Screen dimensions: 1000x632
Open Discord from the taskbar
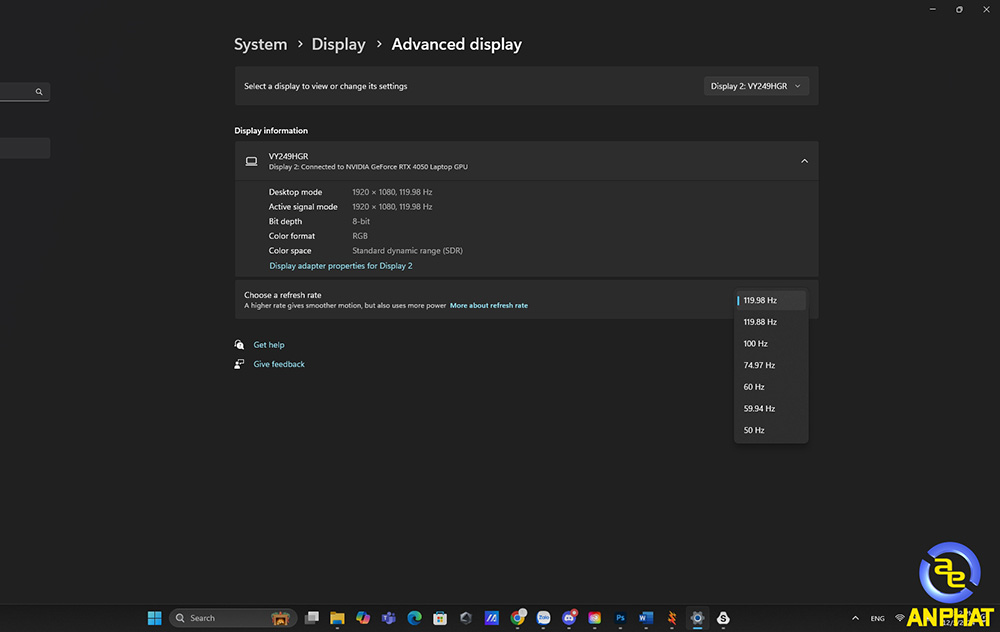(569, 618)
